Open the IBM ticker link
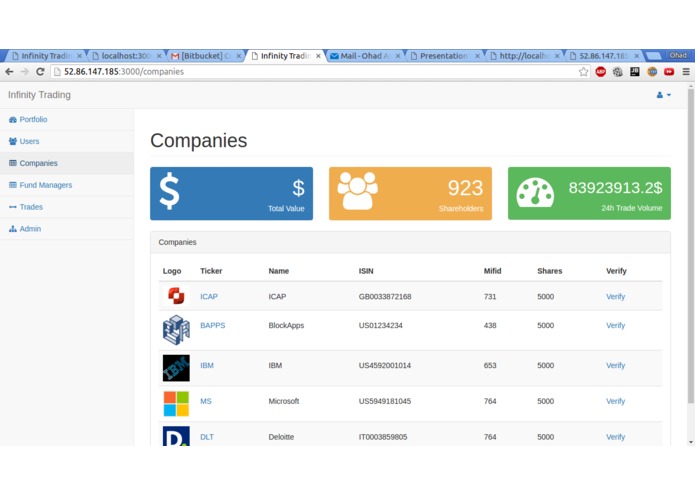The width and height of the screenshot is (695, 494). click(x=207, y=366)
